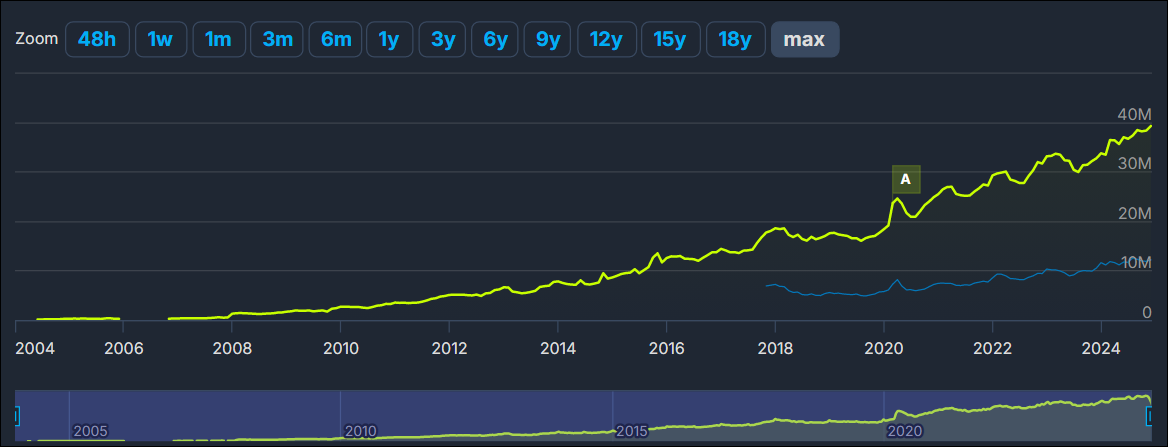Screen dimensions: 1168x447
Task: Select the 48h zoom range
Action: pos(97,40)
